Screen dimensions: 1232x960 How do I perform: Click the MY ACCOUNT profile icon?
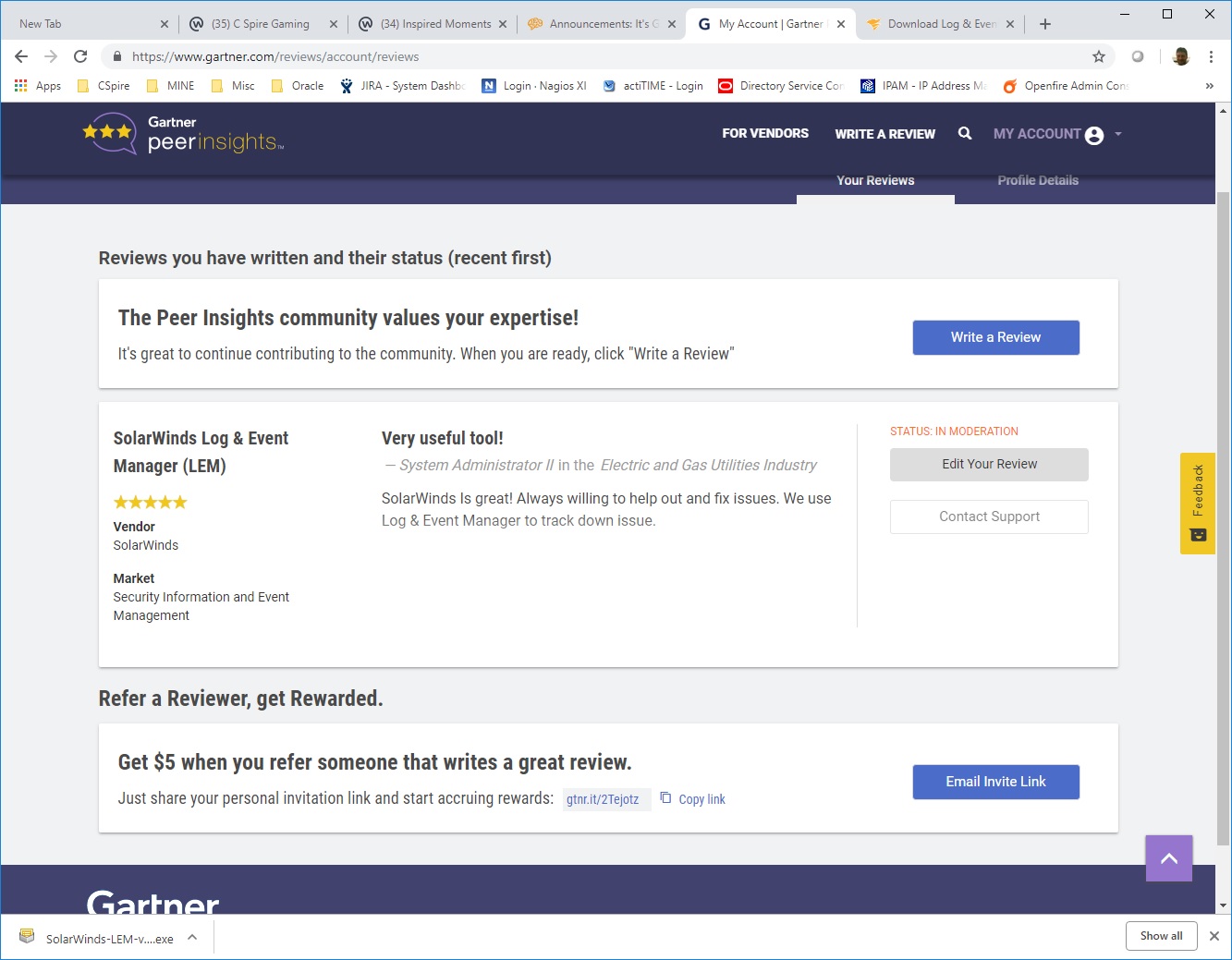coord(1093,134)
